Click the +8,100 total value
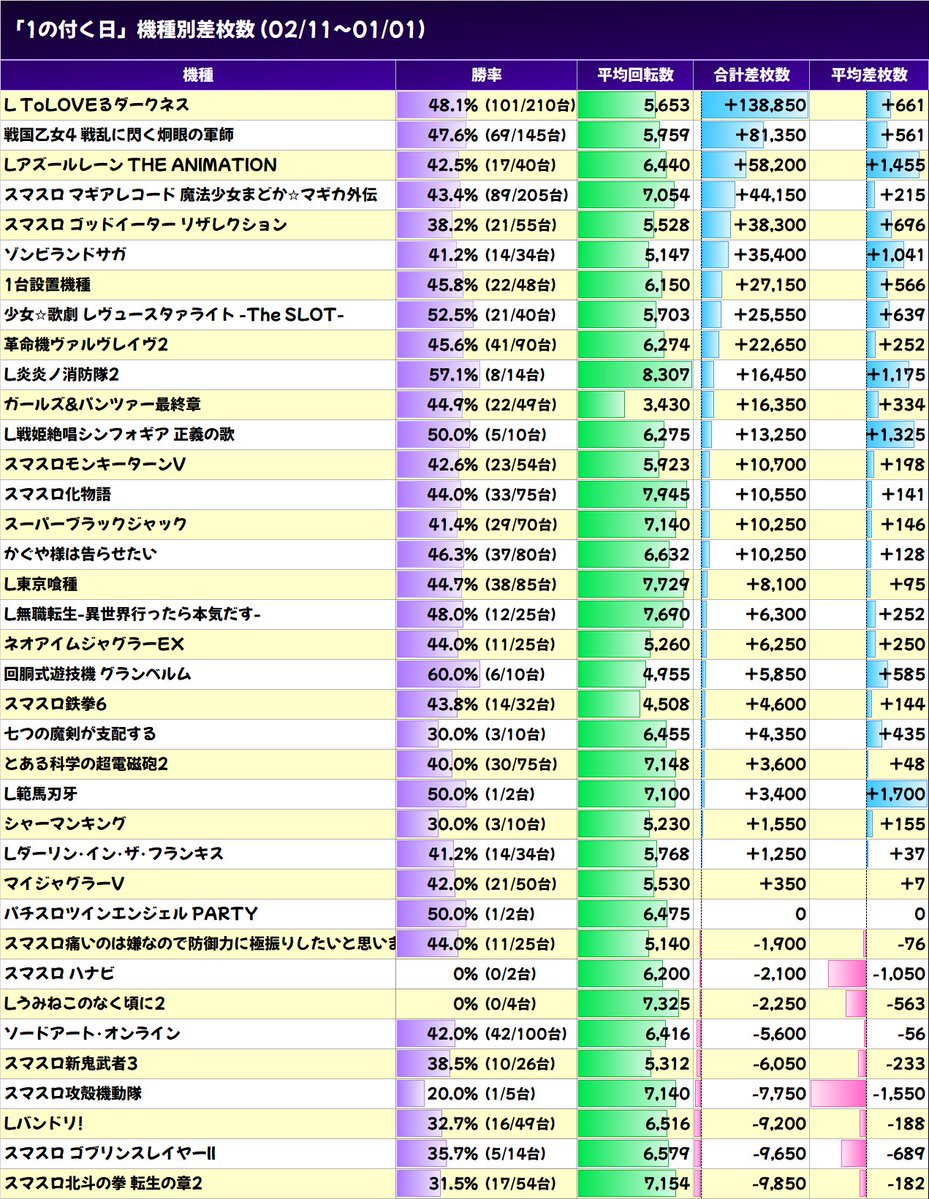The width and height of the screenshot is (929, 1199). click(776, 584)
